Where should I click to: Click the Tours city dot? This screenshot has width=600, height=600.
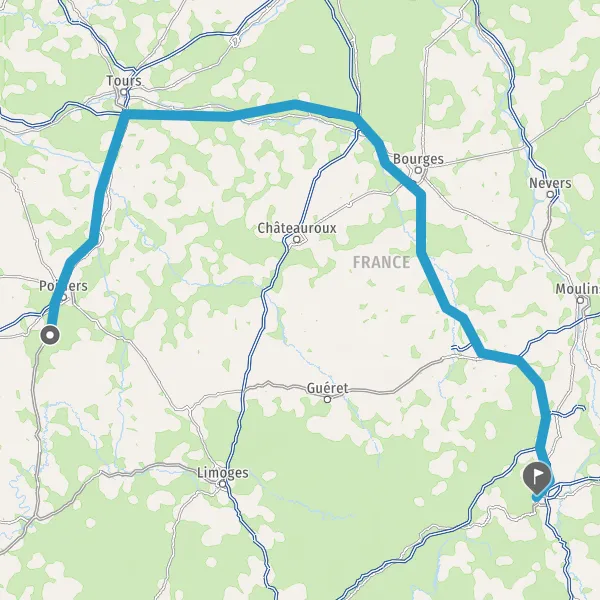click(x=124, y=92)
